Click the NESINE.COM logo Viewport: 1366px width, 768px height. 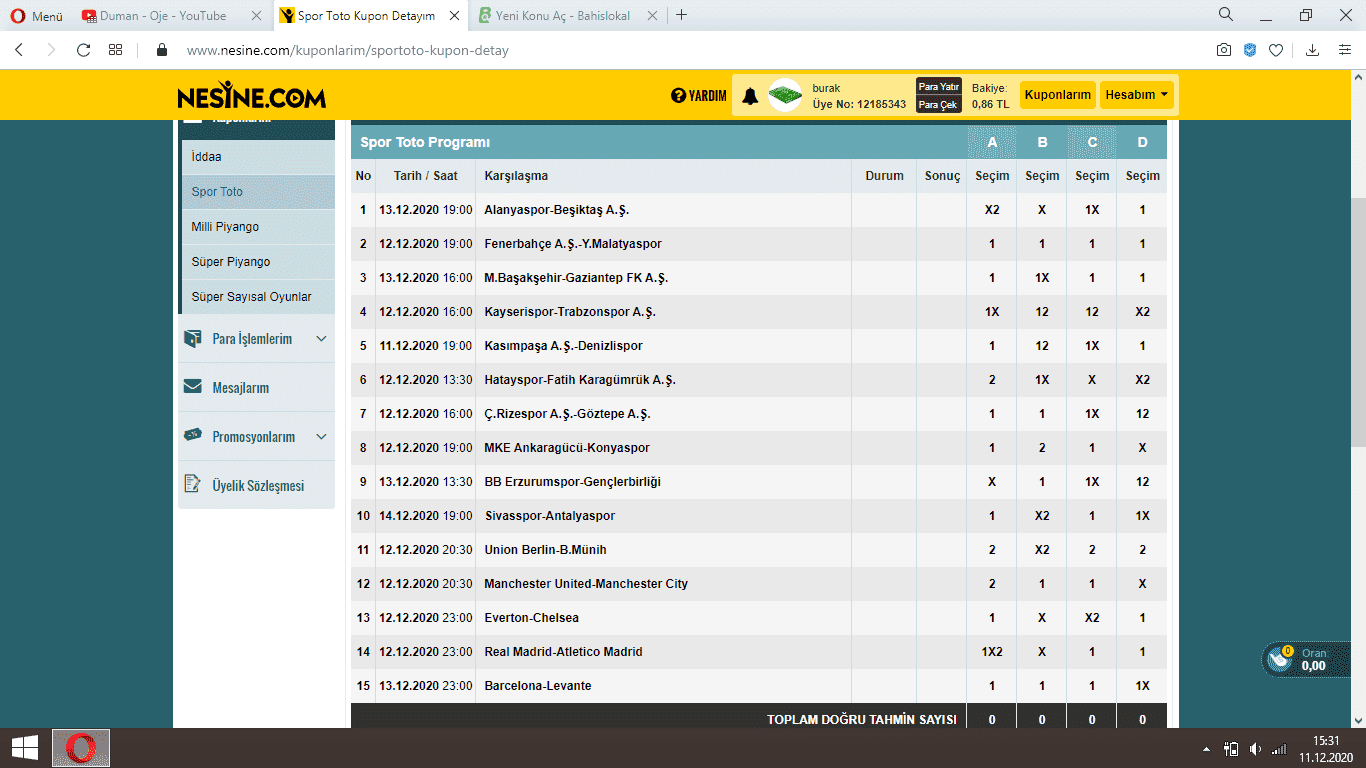pos(252,95)
